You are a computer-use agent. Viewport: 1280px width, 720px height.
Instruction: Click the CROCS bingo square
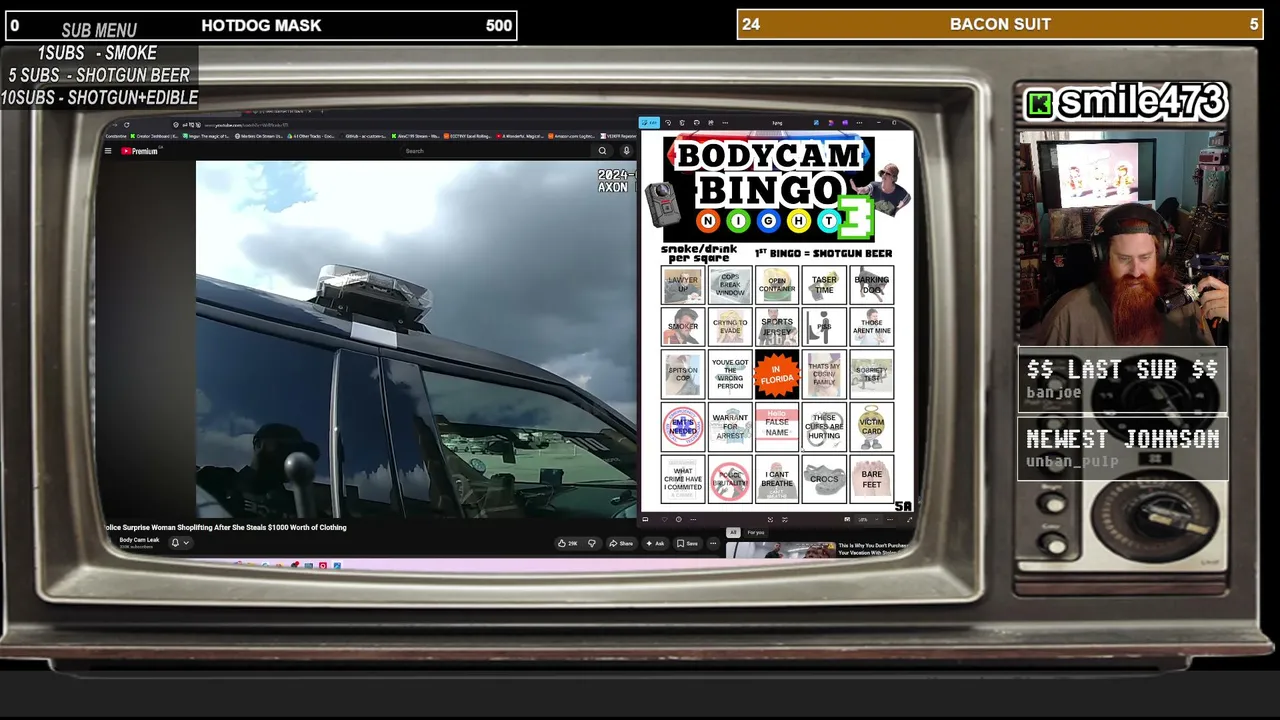[x=824, y=479]
